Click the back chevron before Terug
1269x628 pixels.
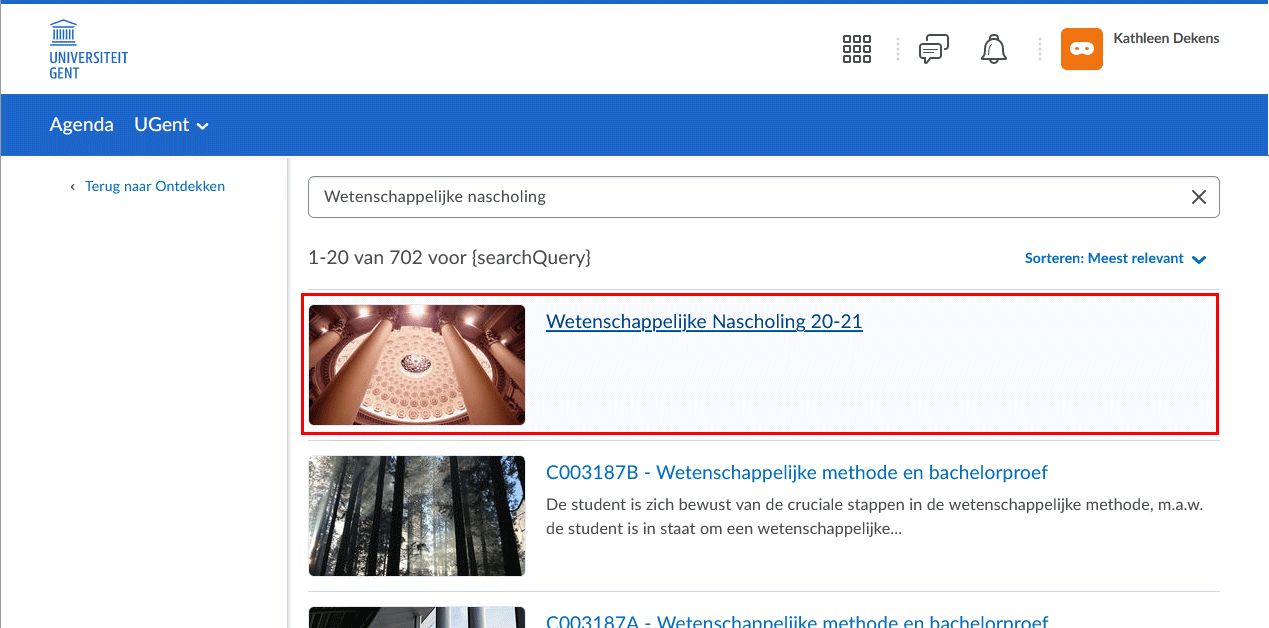[72, 187]
